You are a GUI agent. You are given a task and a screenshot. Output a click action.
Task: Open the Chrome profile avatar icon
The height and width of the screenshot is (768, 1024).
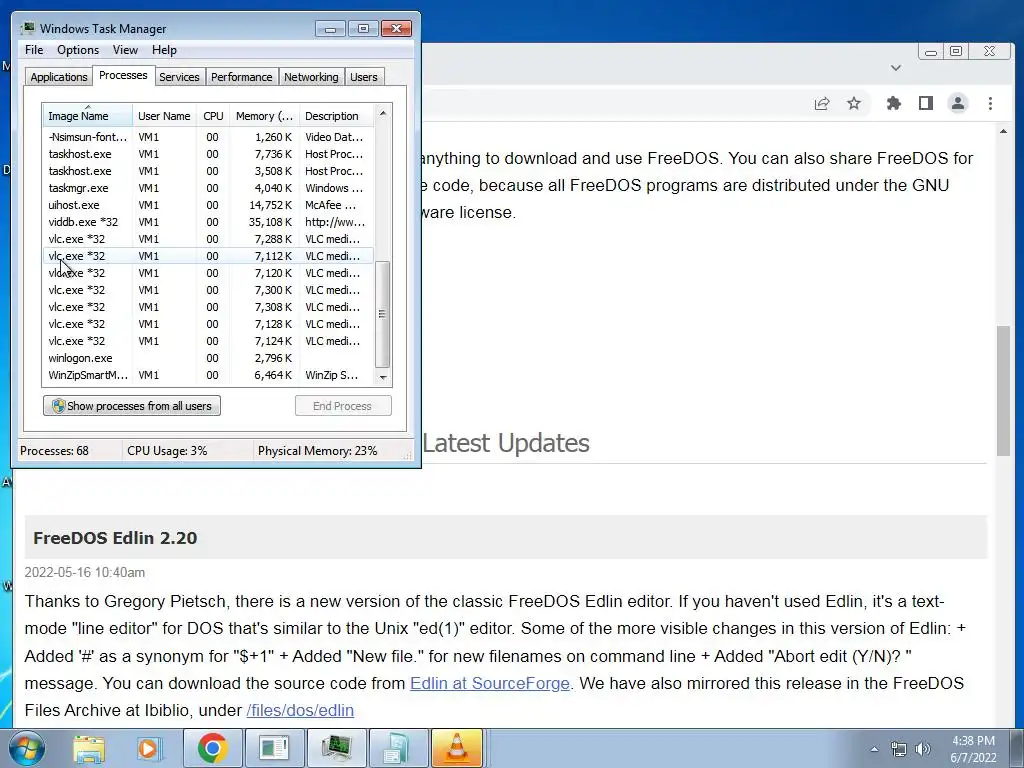(957, 103)
